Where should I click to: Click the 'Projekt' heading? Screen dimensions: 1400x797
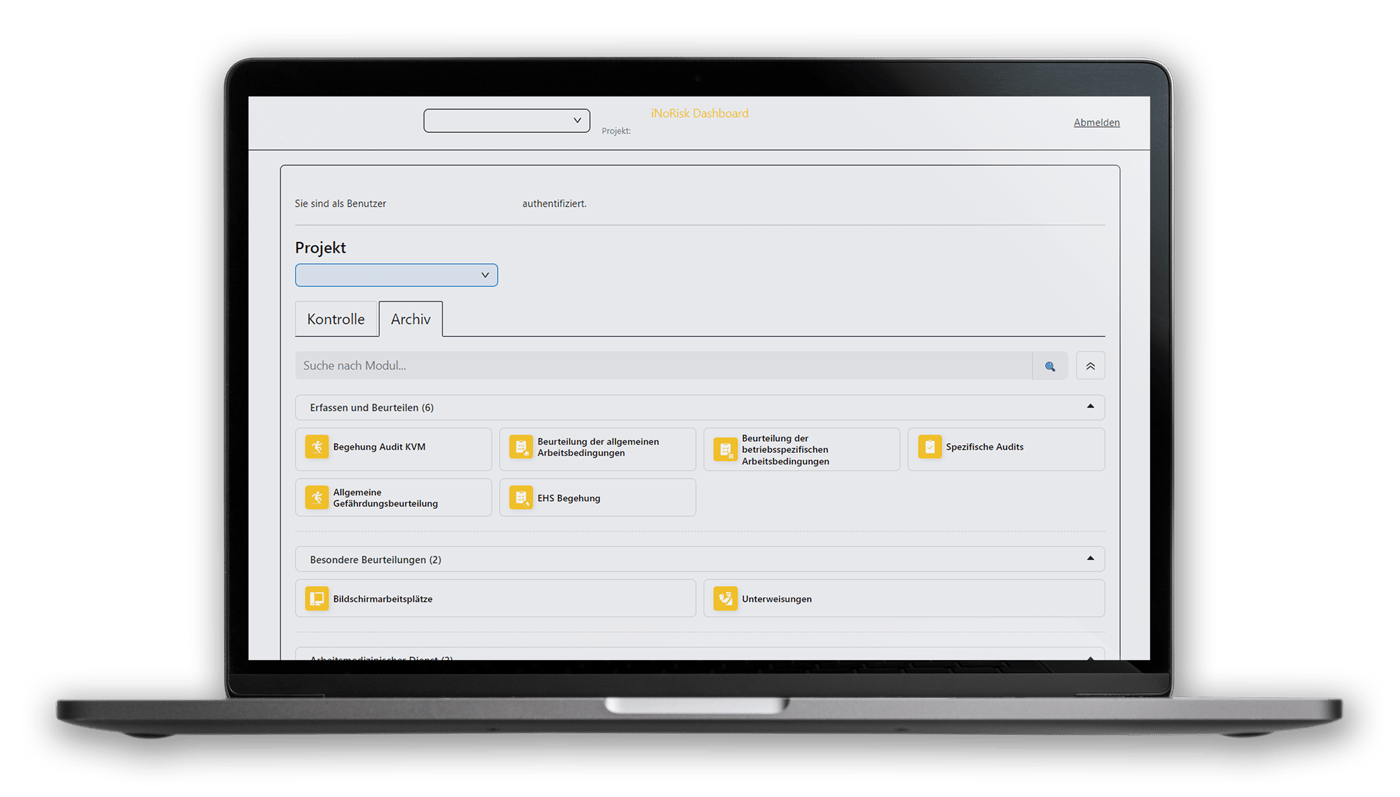click(320, 247)
